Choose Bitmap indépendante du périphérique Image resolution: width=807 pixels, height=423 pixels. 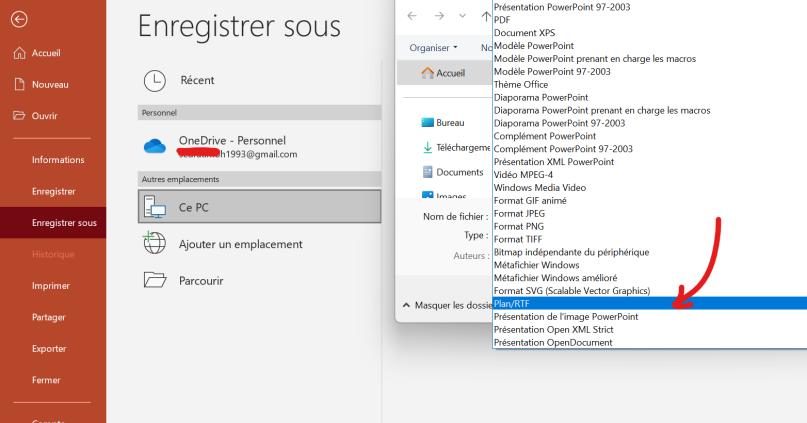coord(571,252)
